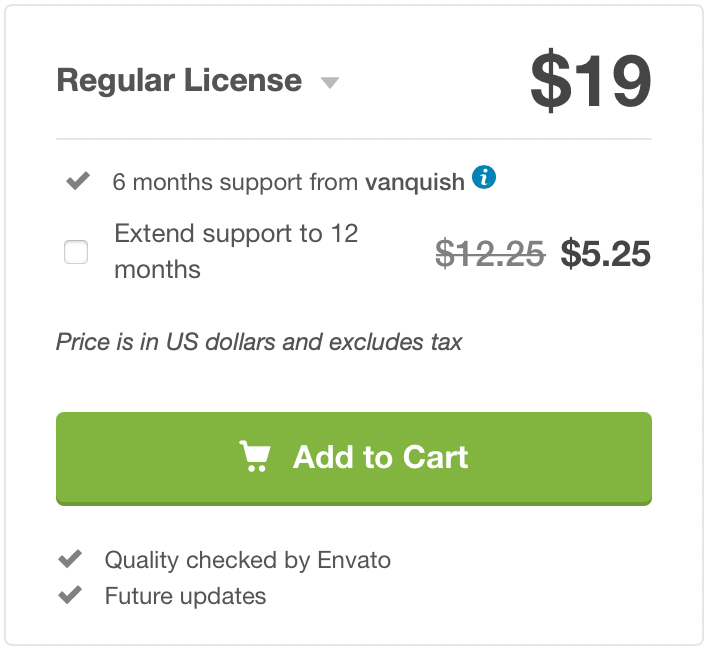
Task: Click checkmark next to Quality checked
Action: 70,559
